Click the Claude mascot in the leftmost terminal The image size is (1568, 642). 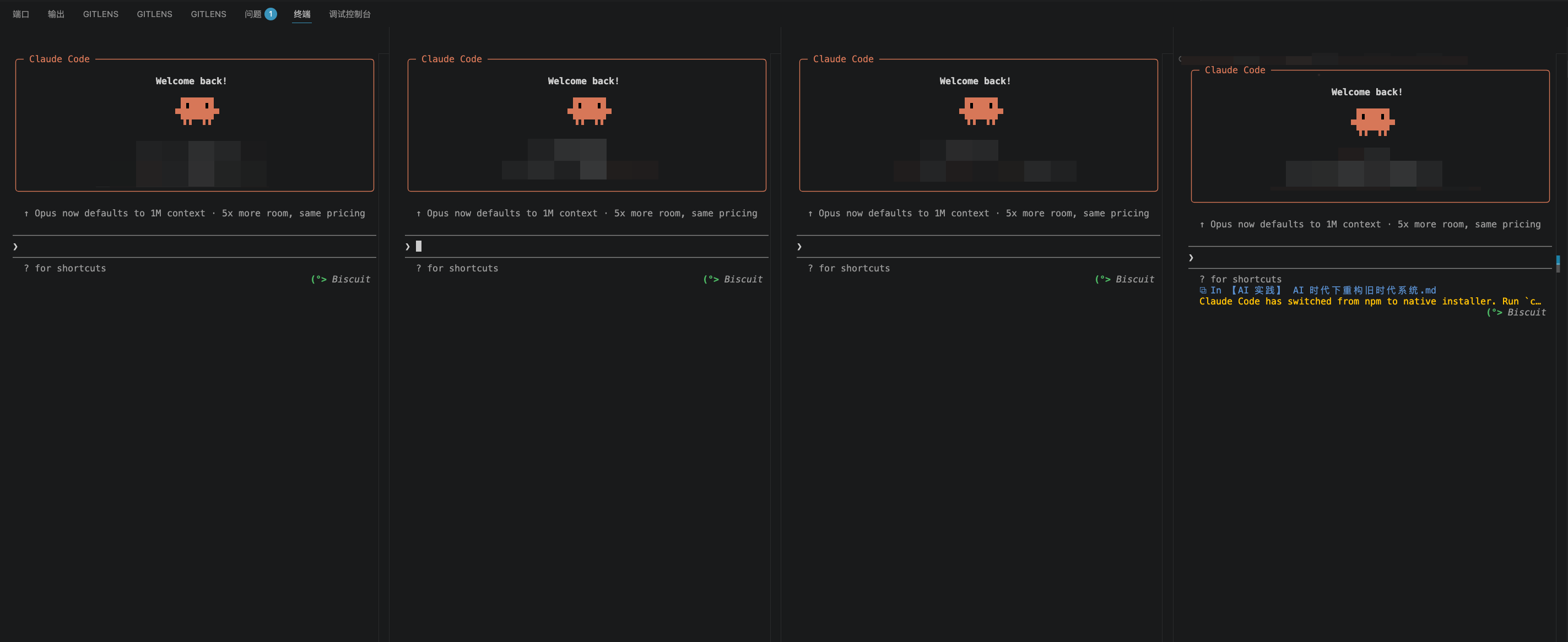pyautogui.click(x=197, y=111)
